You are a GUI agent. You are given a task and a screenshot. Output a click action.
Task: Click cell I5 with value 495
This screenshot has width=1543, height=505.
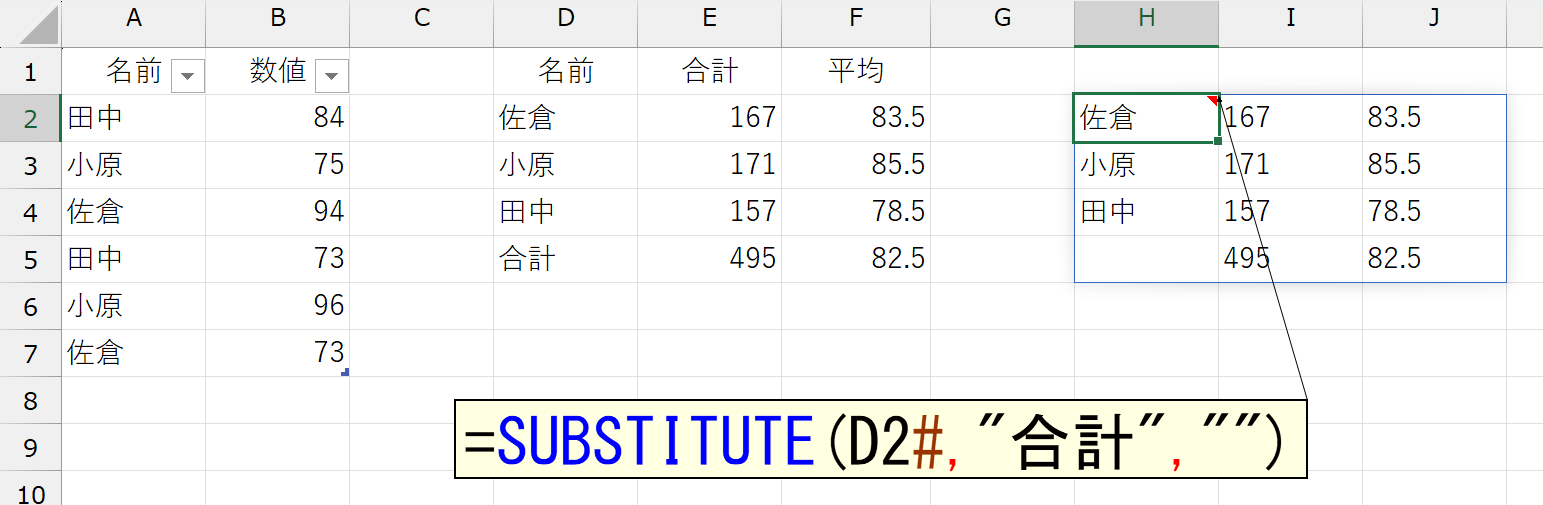pos(1291,259)
